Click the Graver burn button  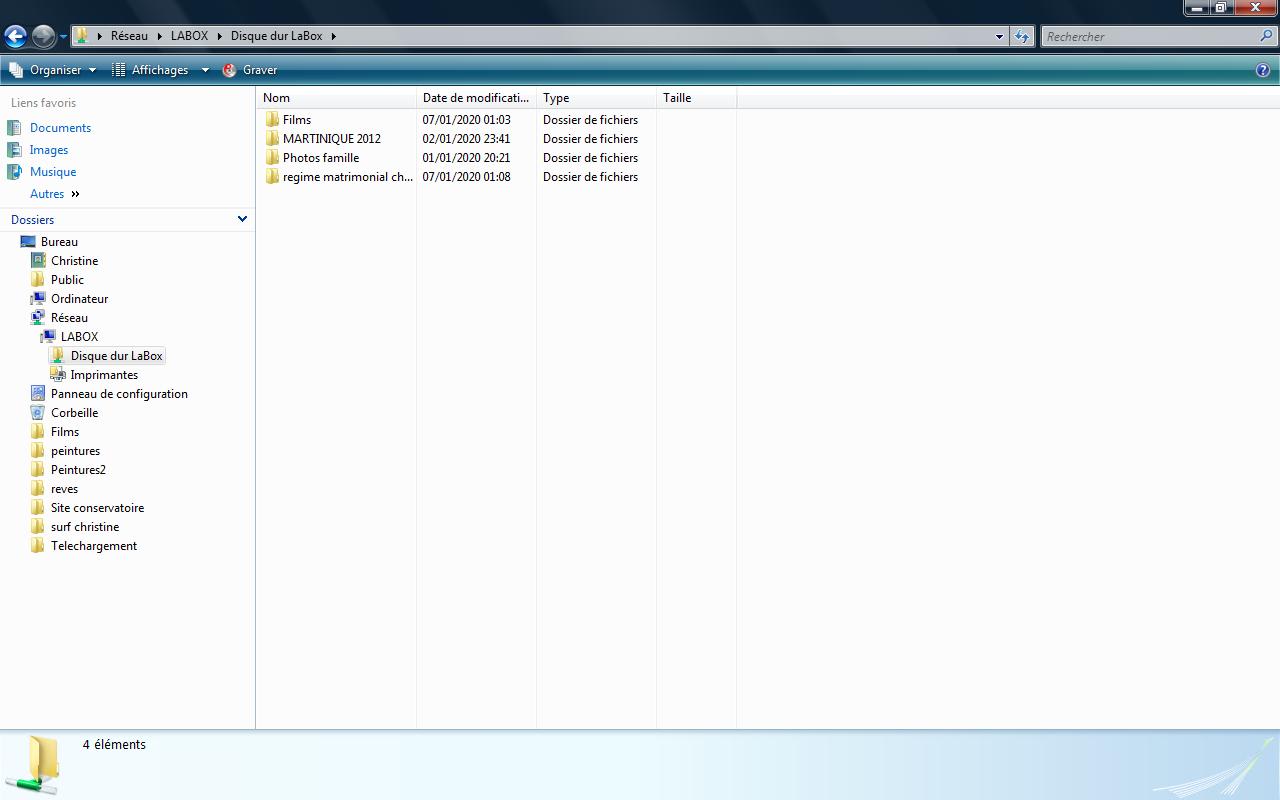[250, 70]
